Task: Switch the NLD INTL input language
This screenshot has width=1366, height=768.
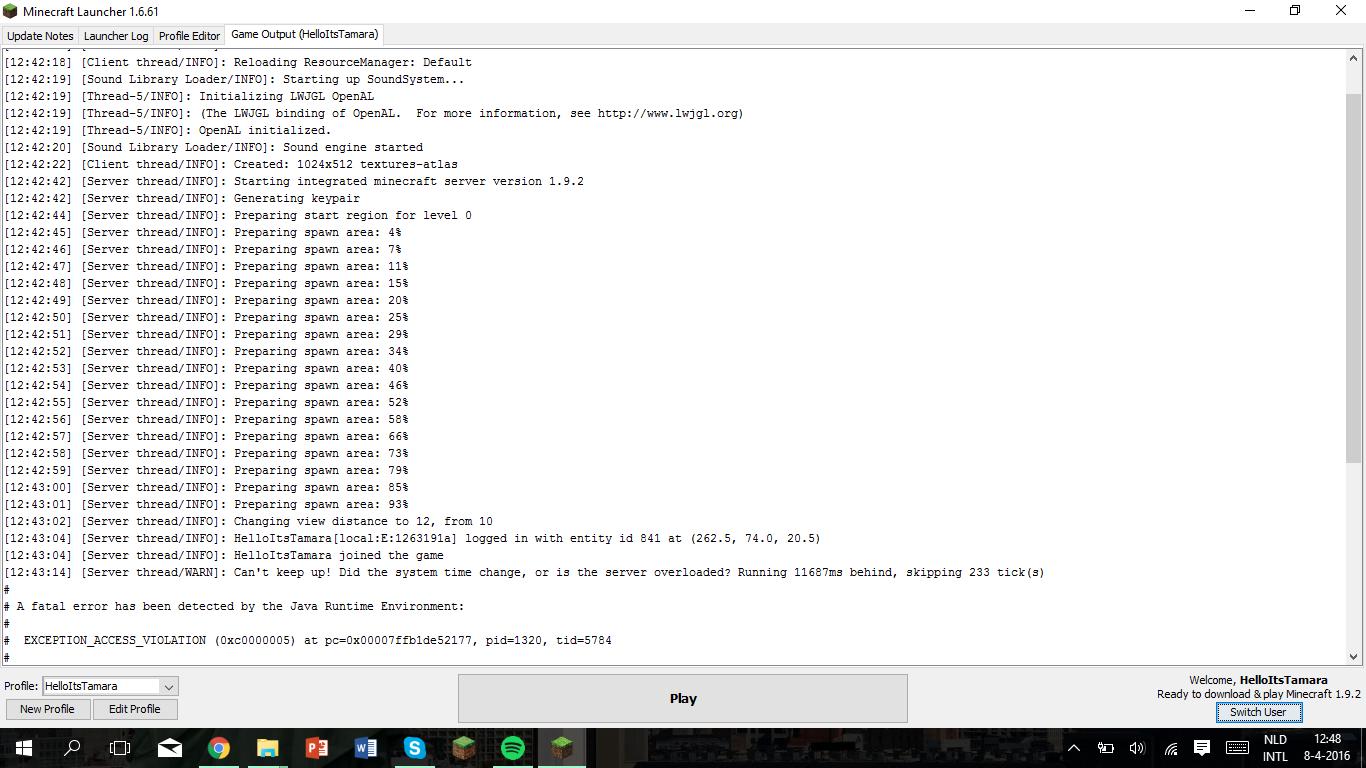Action: (1275, 748)
